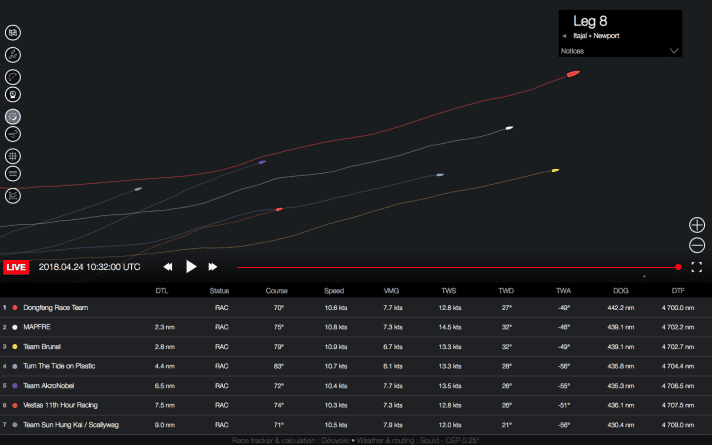The height and width of the screenshot is (445, 712).
Task: Toggle the highlighted compass icon in sidebar
Action: 13,116
